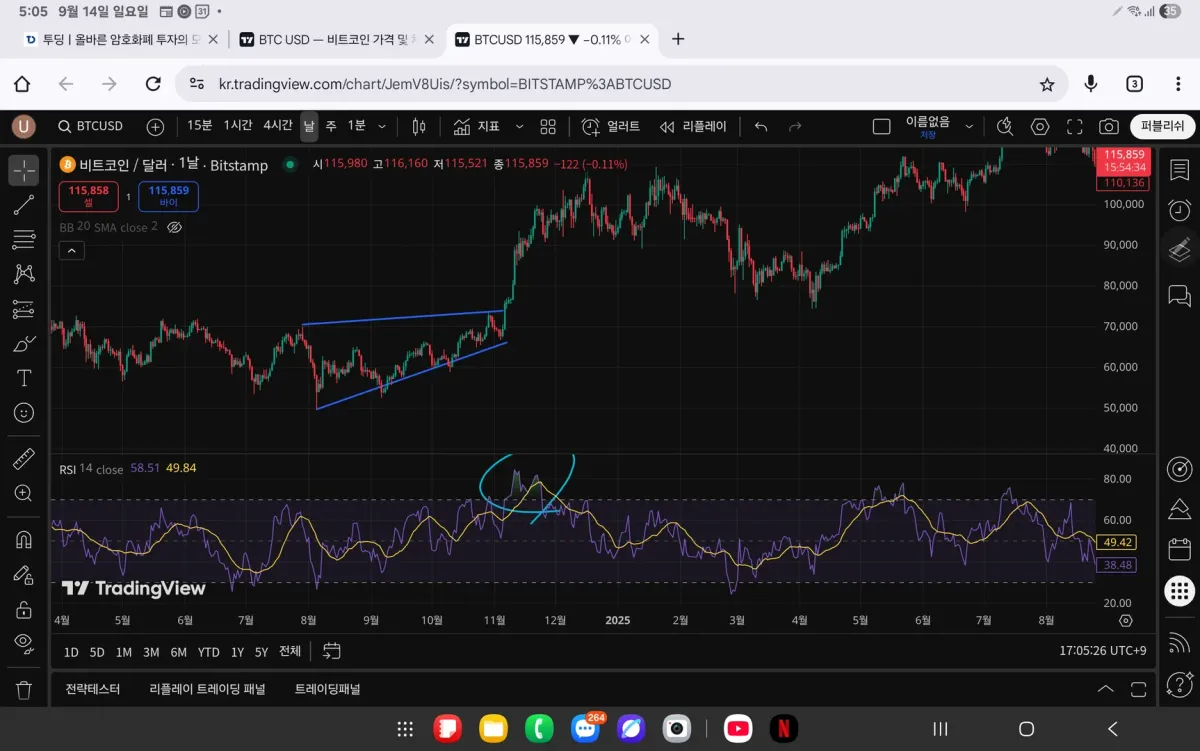Choose the ruler measure tool
The height and width of the screenshot is (751, 1200).
[x=24, y=459]
